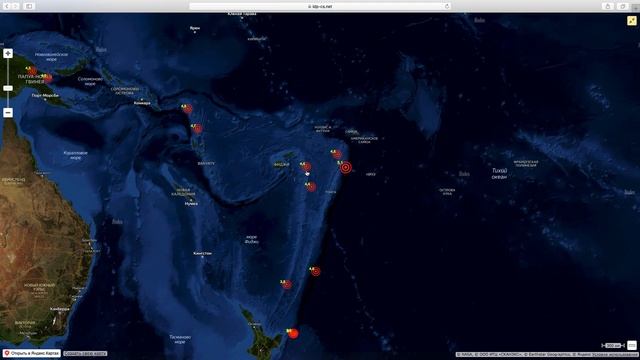Screen dimensions: 640x360
Task: Select the eastern Papua New Guinea earthquake marker
Action: (x=48, y=78)
